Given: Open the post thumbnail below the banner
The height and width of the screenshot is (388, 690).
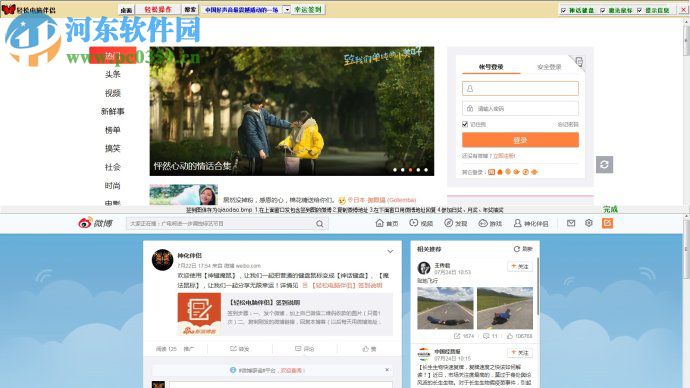Looking at the screenshot, I should point(184,195).
